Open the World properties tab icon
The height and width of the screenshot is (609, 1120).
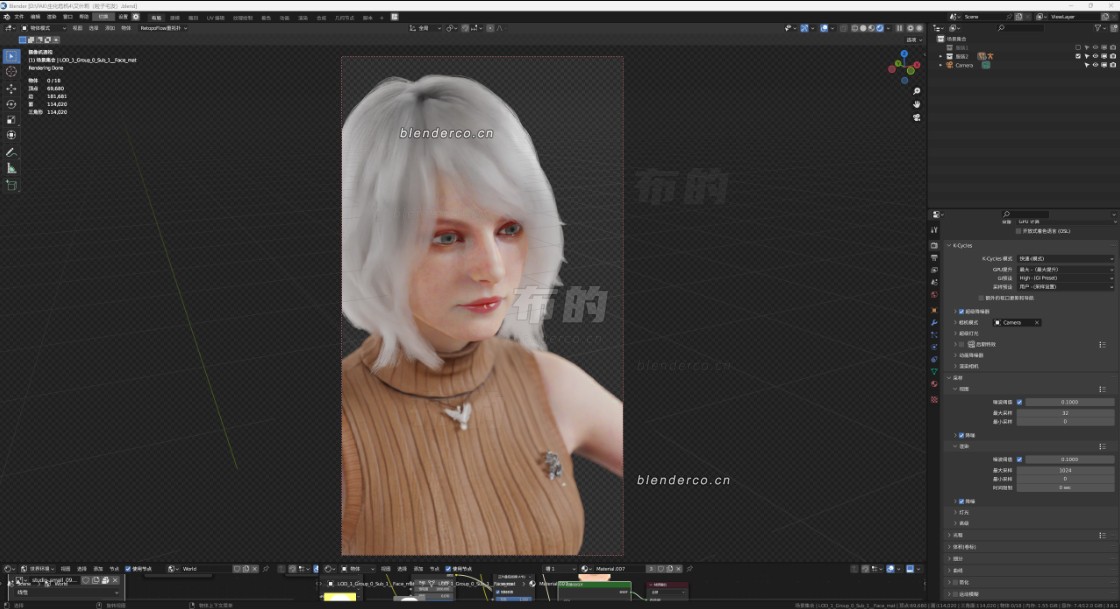(934, 295)
